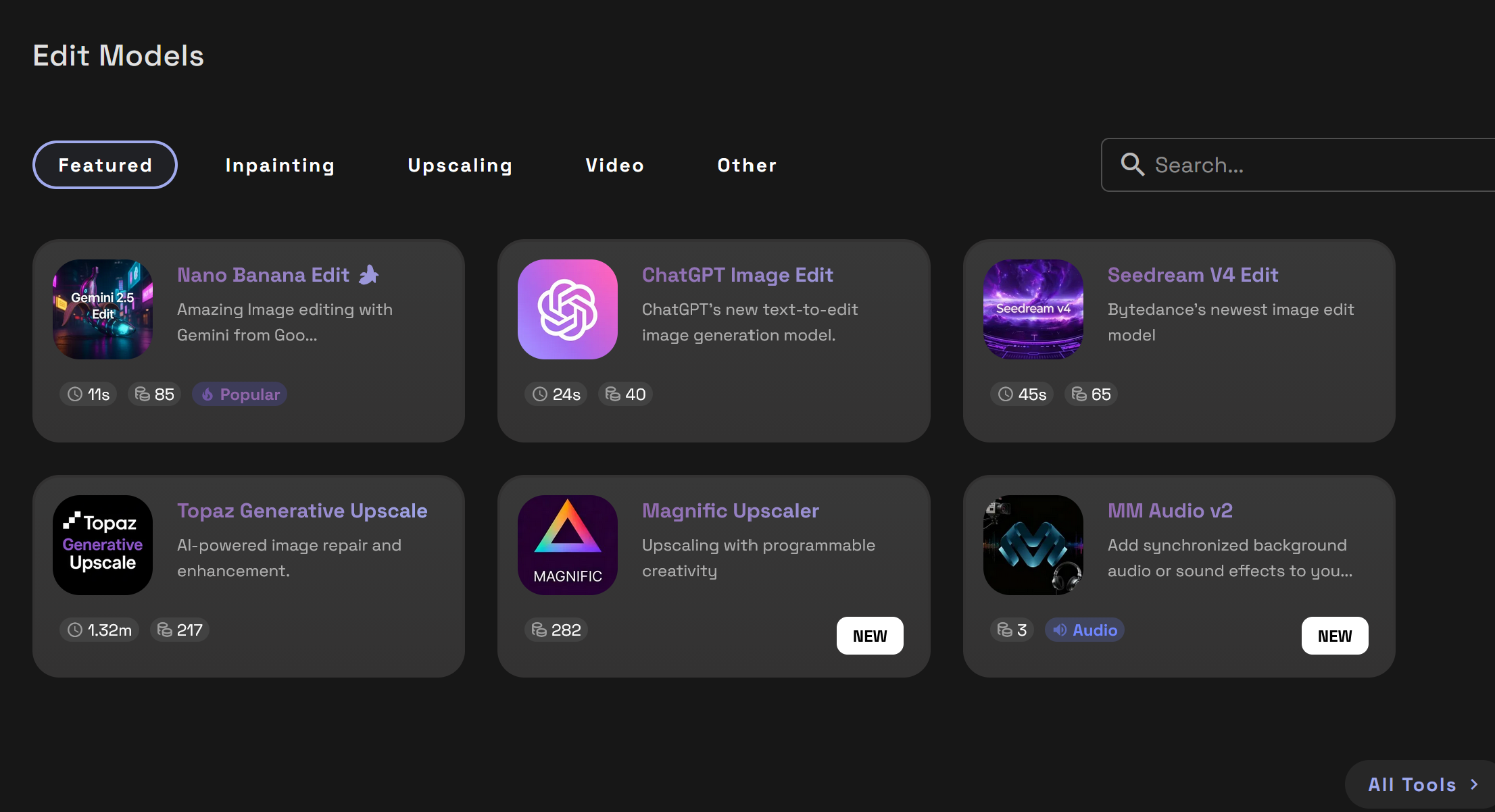Select the Featured filter tab
Viewport: 1495px width, 812px height.
(x=105, y=165)
